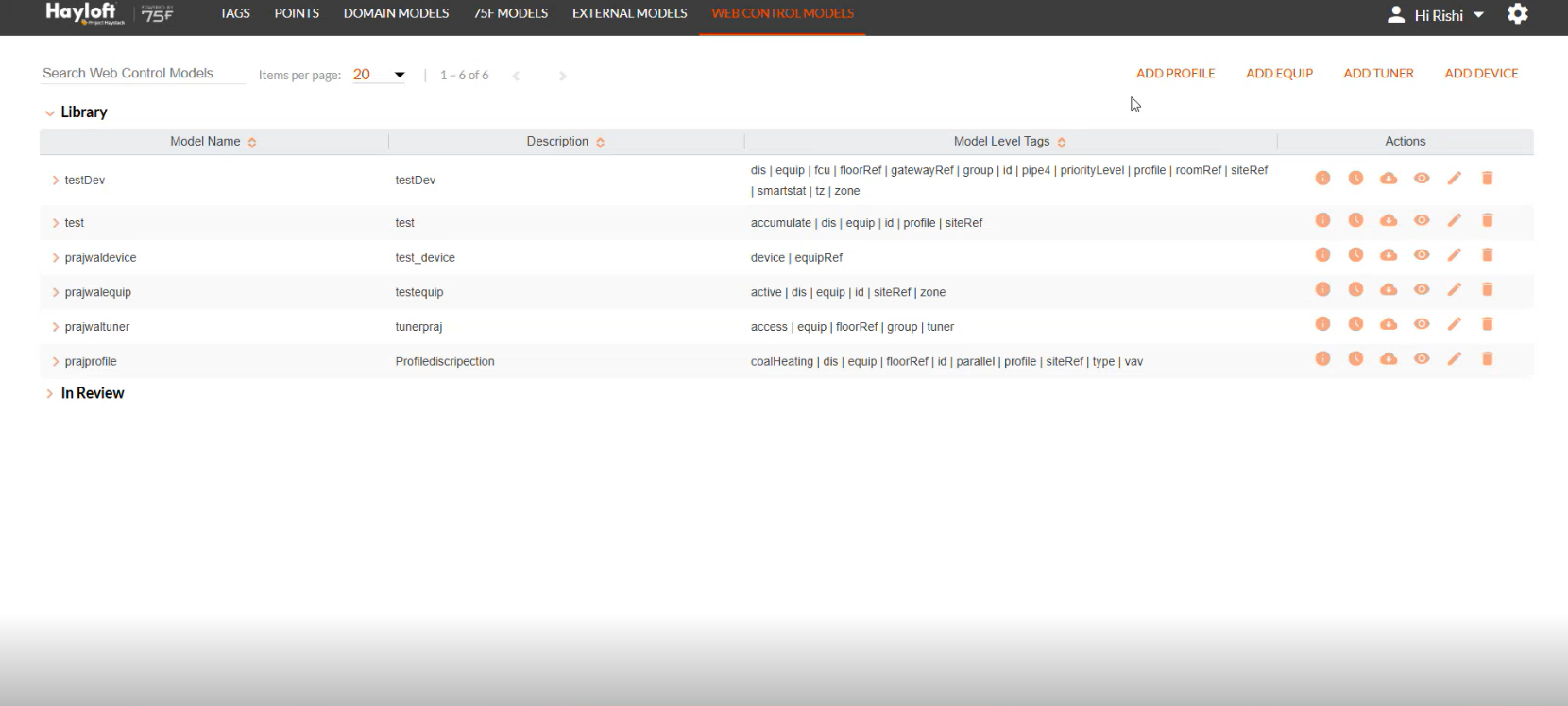Click the info icon for testDev row
This screenshot has width=1568, height=706.
pos(1322,178)
